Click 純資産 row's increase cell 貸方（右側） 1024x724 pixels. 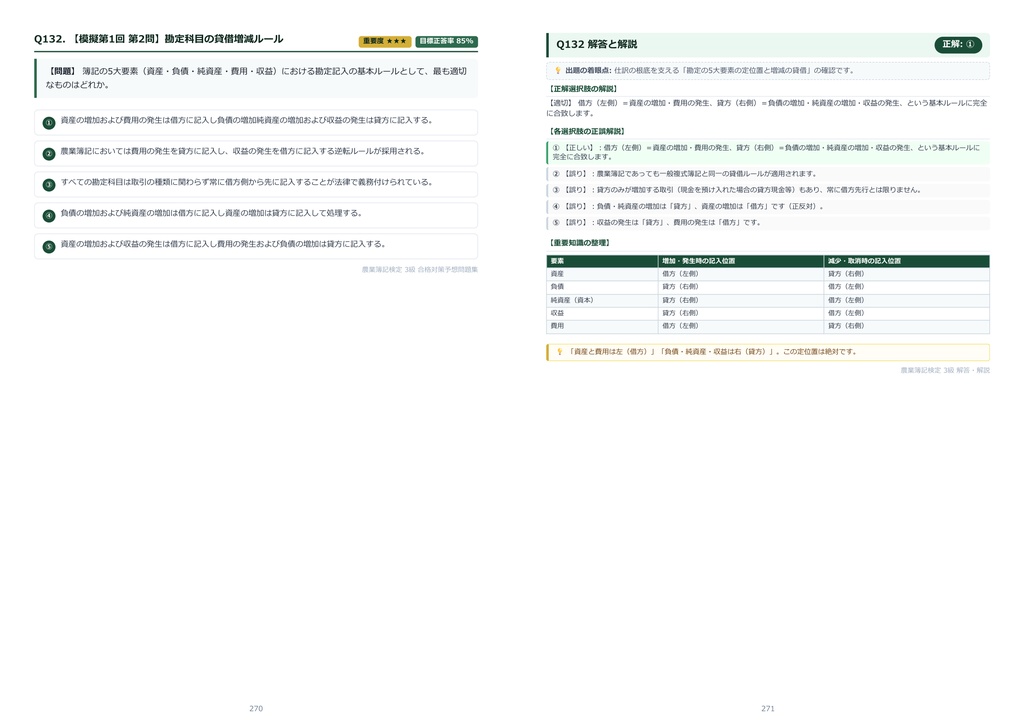tap(741, 300)
